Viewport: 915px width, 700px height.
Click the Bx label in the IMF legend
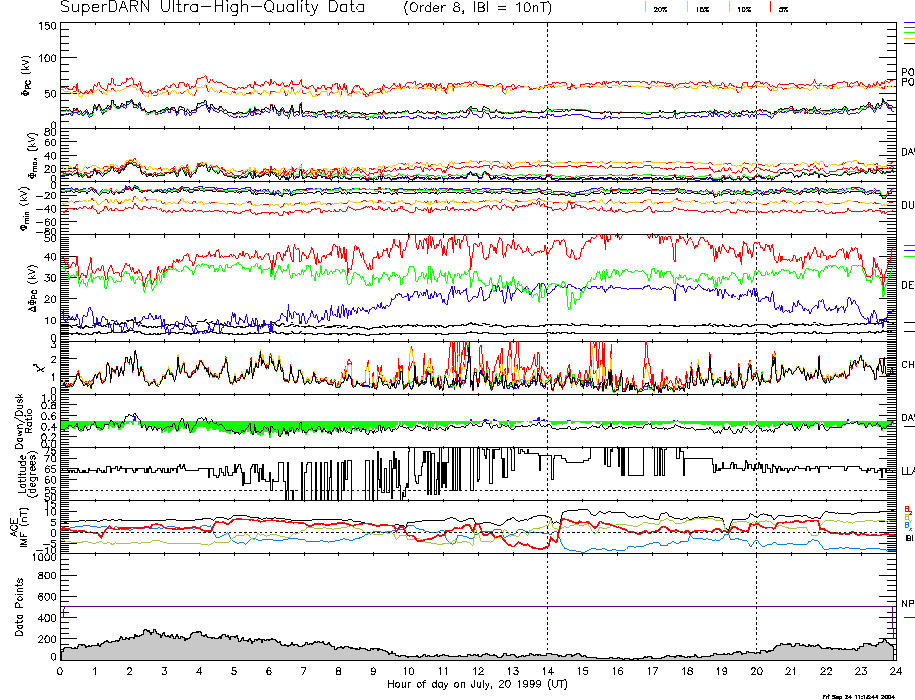click(x=908, y=525)
